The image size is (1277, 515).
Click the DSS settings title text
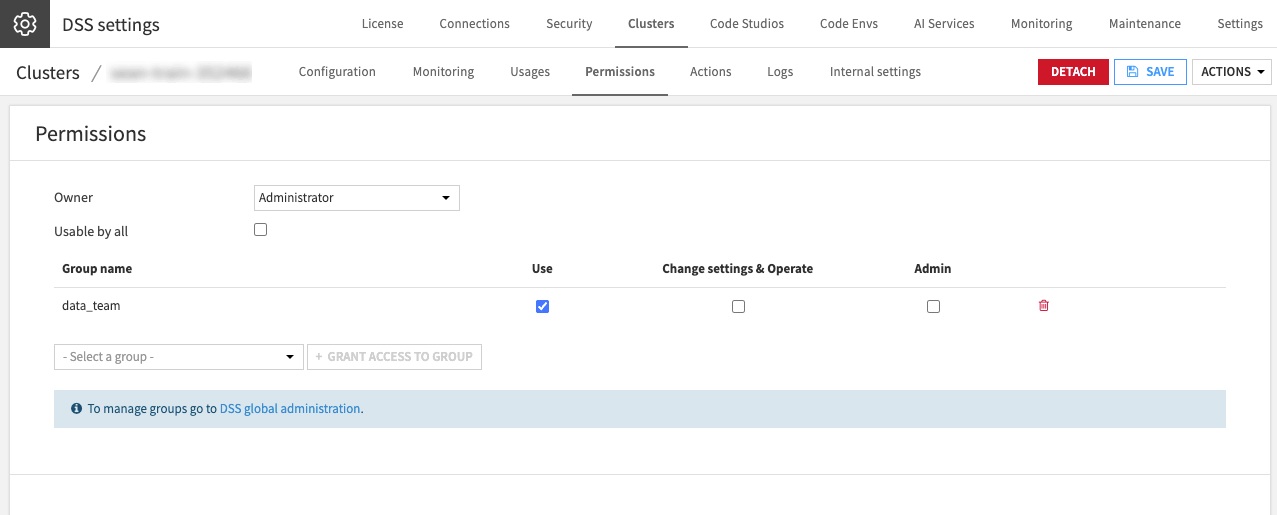(111, 25)
